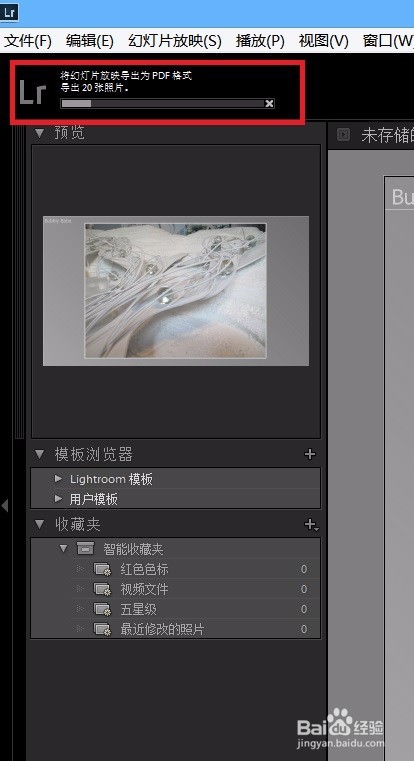Click the 智能收藏夹 collection set icon
The image size is (414, 761).
pos(85,549)
